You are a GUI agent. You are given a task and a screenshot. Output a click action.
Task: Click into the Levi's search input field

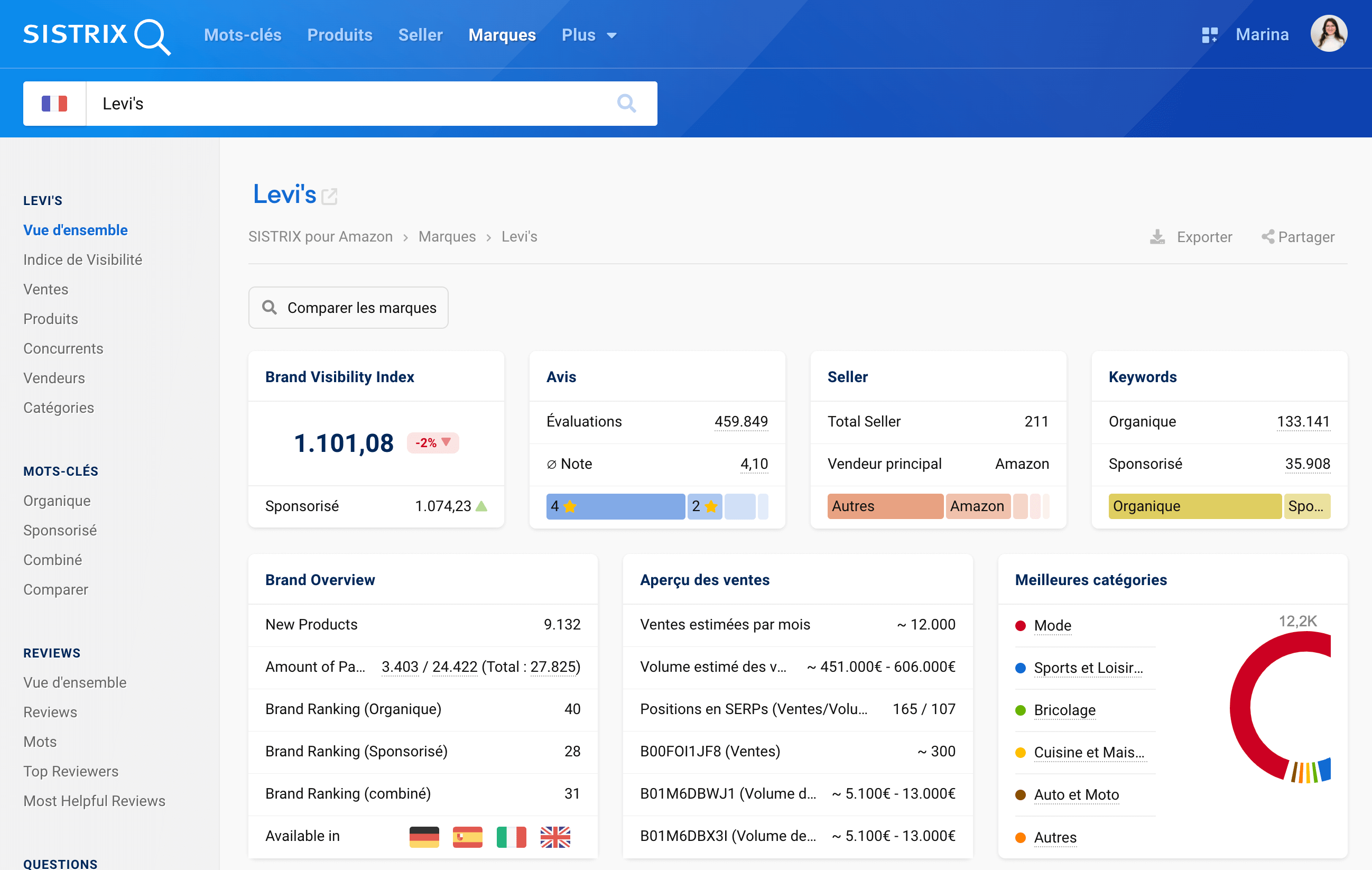pyautogui.click(x=342, y=103)
